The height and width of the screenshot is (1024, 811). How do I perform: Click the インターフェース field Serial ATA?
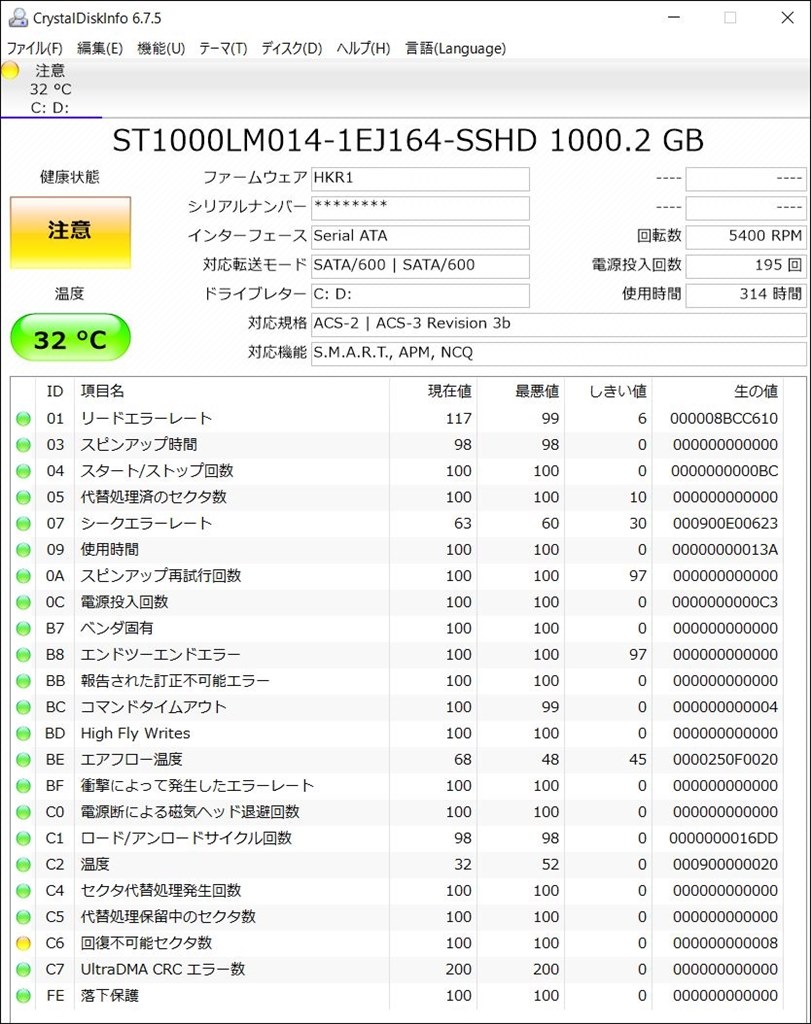[420, 237]
